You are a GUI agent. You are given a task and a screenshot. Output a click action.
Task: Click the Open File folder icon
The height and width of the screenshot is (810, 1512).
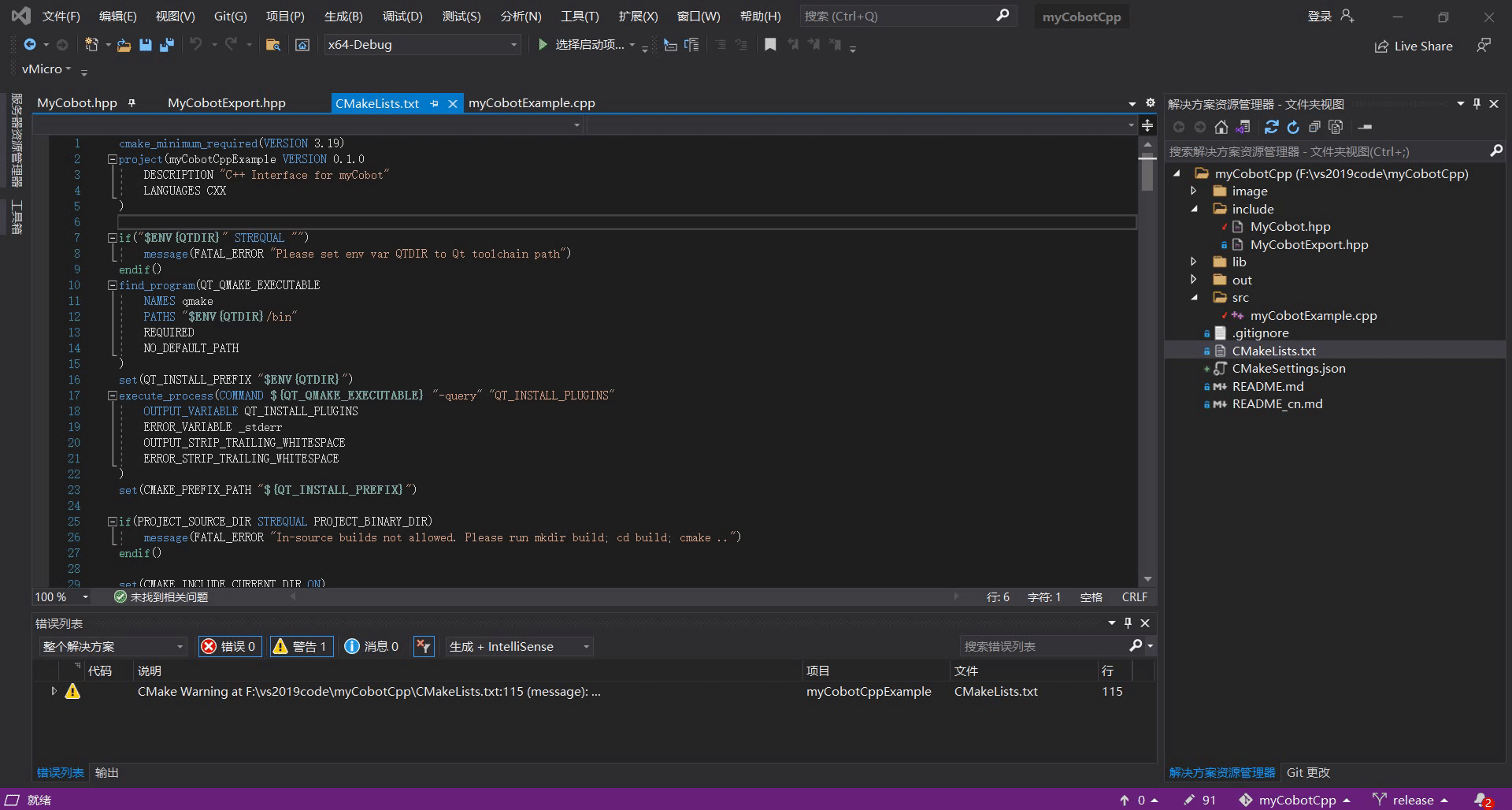pos(124,45)
